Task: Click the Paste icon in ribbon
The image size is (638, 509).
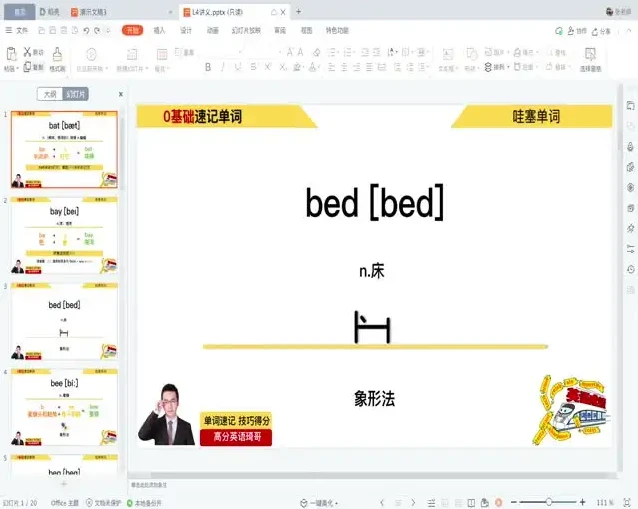Action: [x=10, y=55]
